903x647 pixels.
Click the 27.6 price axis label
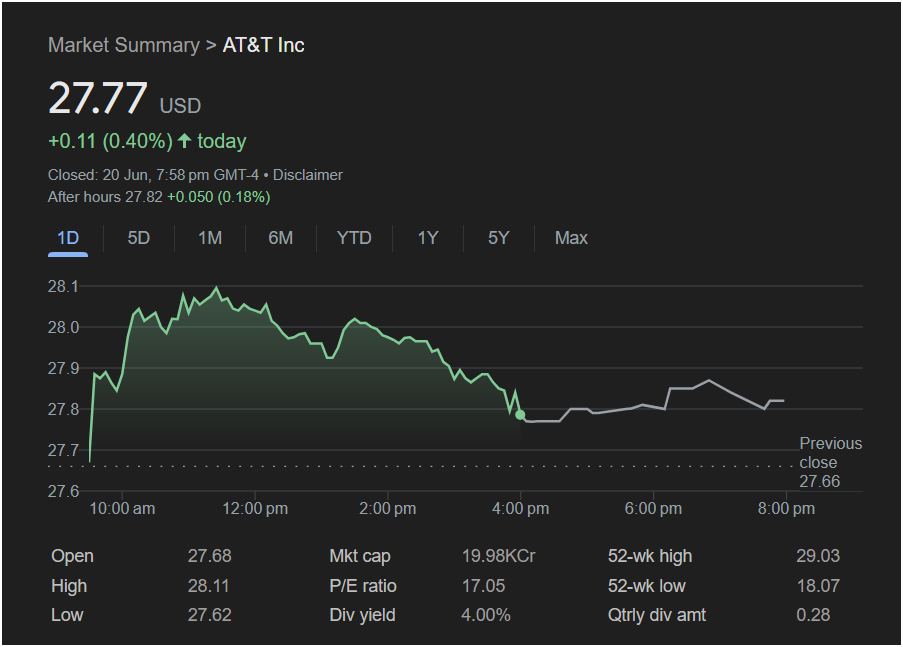tap(63, 491)
